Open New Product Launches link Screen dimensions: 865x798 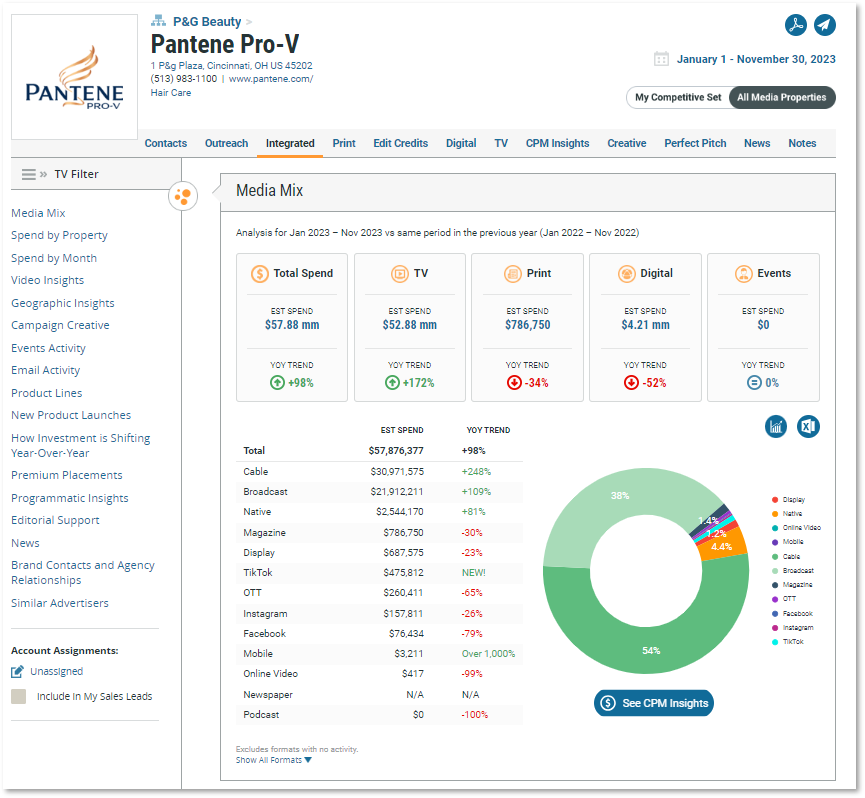coord(71,415)
